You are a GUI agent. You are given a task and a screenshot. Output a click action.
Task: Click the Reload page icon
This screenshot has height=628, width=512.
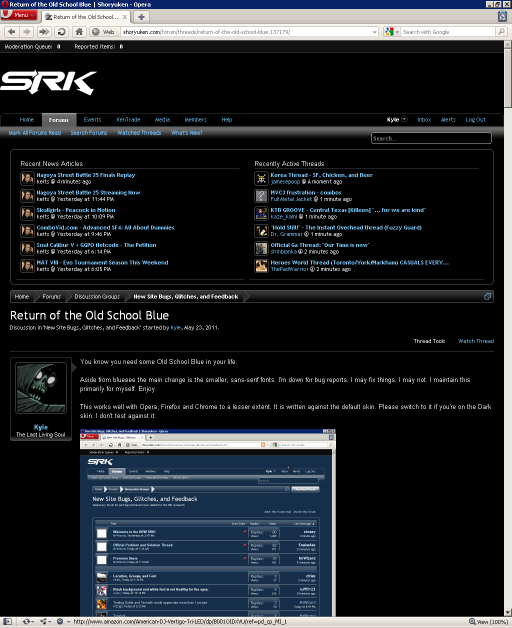[61, 32]
